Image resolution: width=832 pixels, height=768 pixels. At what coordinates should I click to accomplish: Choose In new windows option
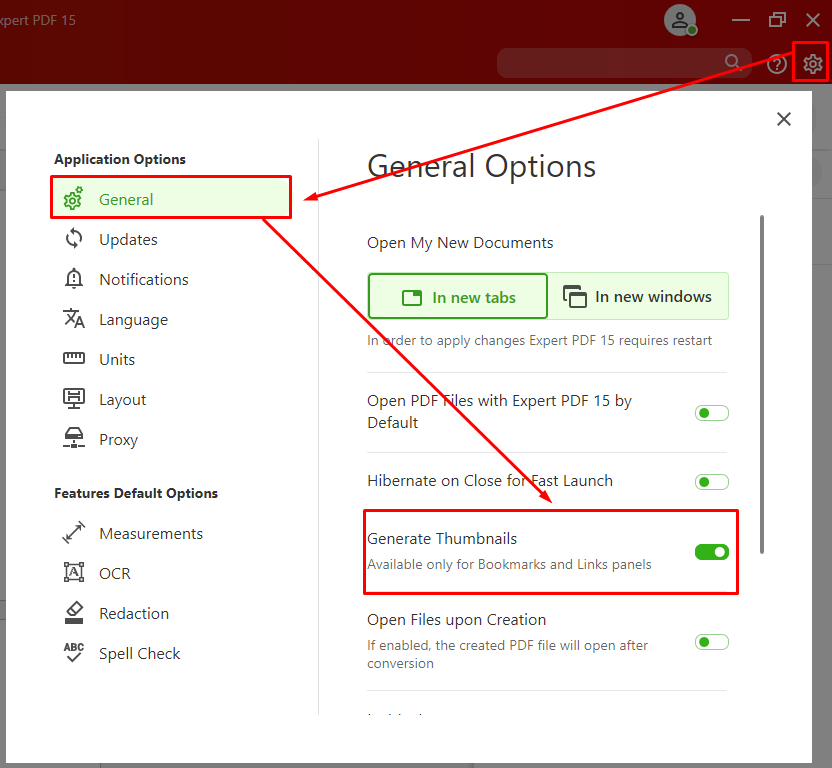[x=638, y=296]
